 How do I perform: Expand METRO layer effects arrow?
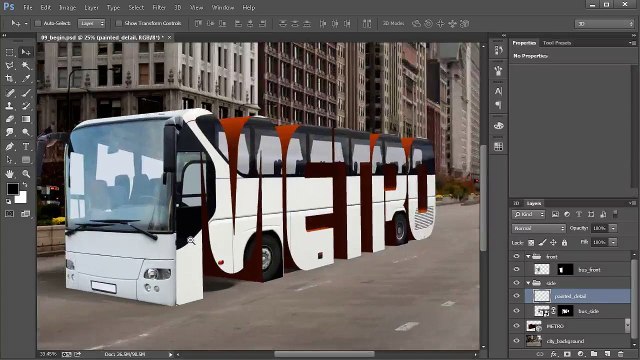(628, 326)
